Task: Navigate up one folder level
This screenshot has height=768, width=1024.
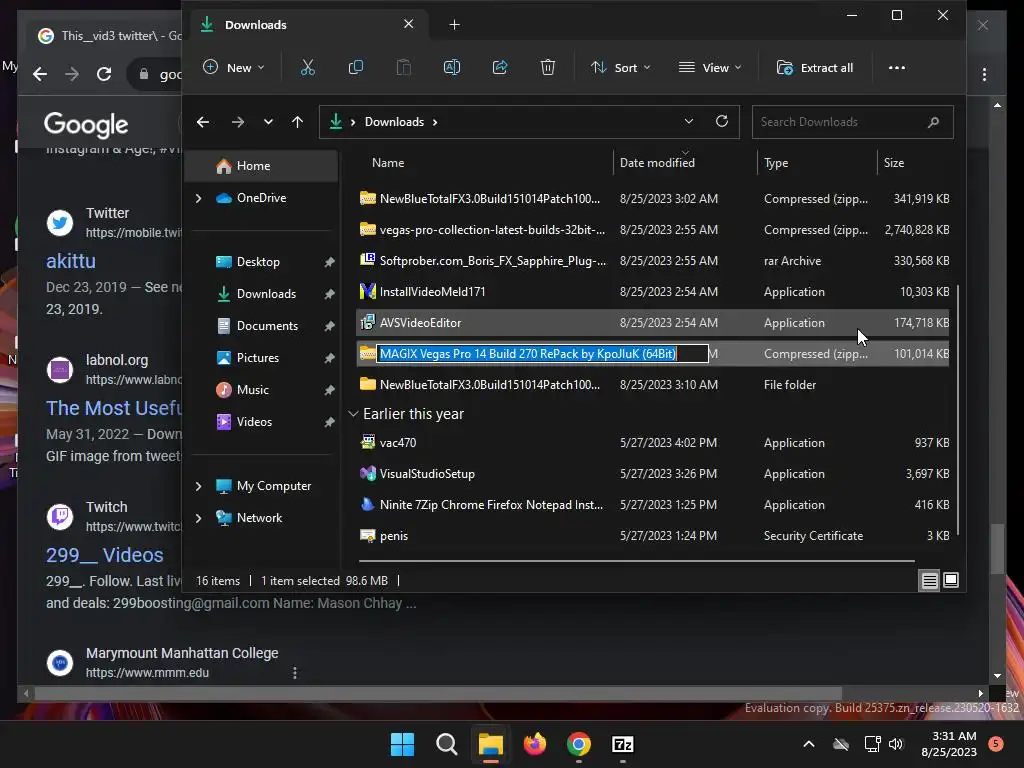Action: tap(297, 121)
